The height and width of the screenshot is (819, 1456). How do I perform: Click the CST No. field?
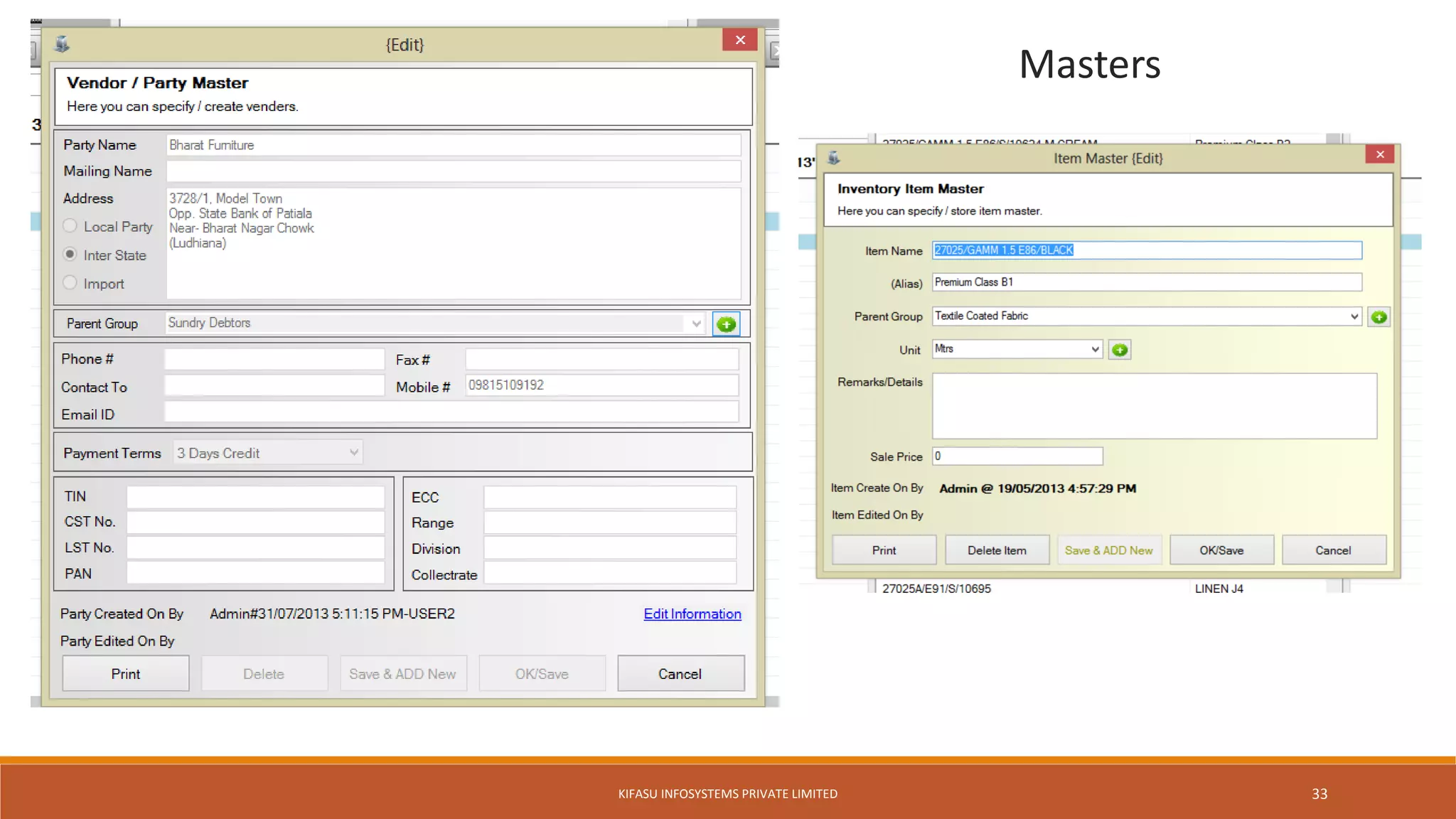pyautogui.click(x=256, y=523)
